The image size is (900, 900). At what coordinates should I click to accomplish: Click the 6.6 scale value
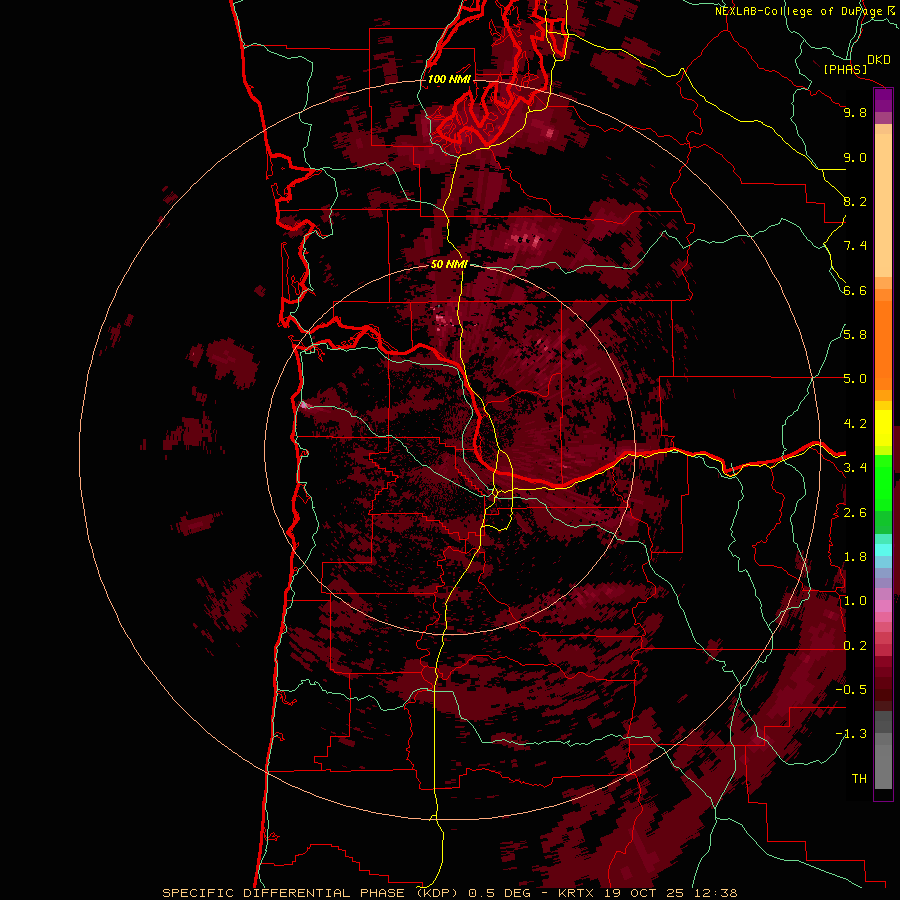pos(855,290)
